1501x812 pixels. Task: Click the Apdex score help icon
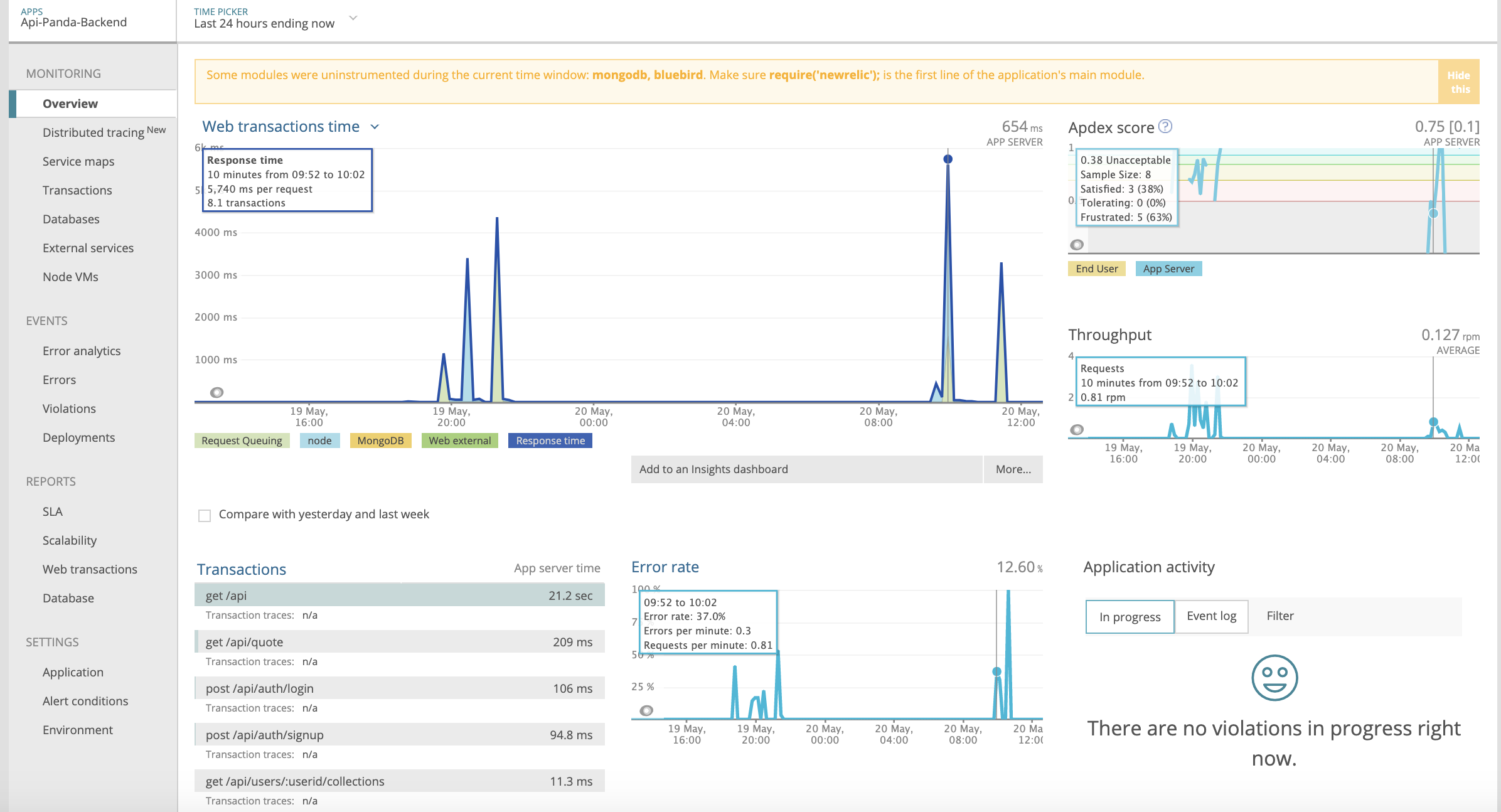tap(1167, 127)
